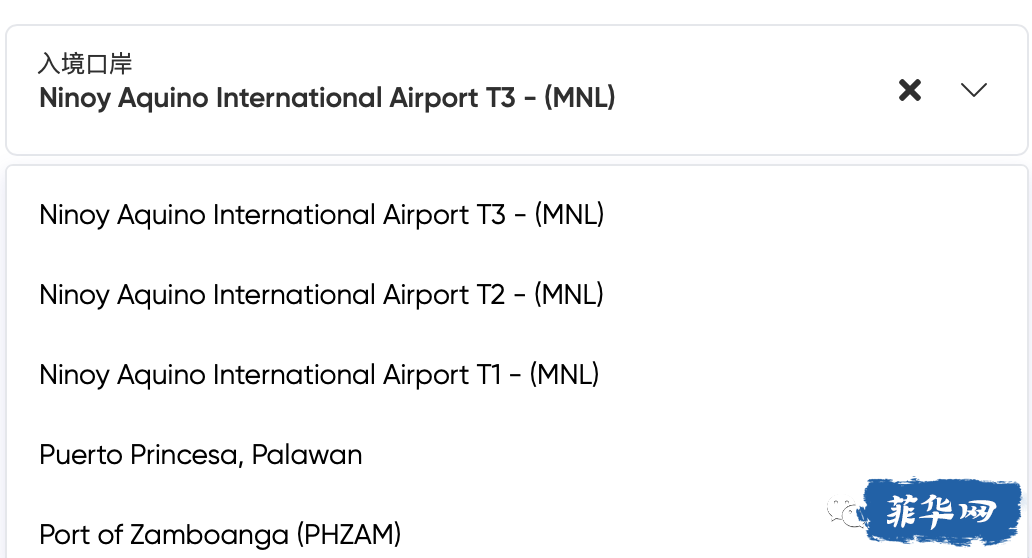Pick Ninoy Aquino International Airport T1 option
The height and width of the screenshot is (558, 1032).
[319, 375]
